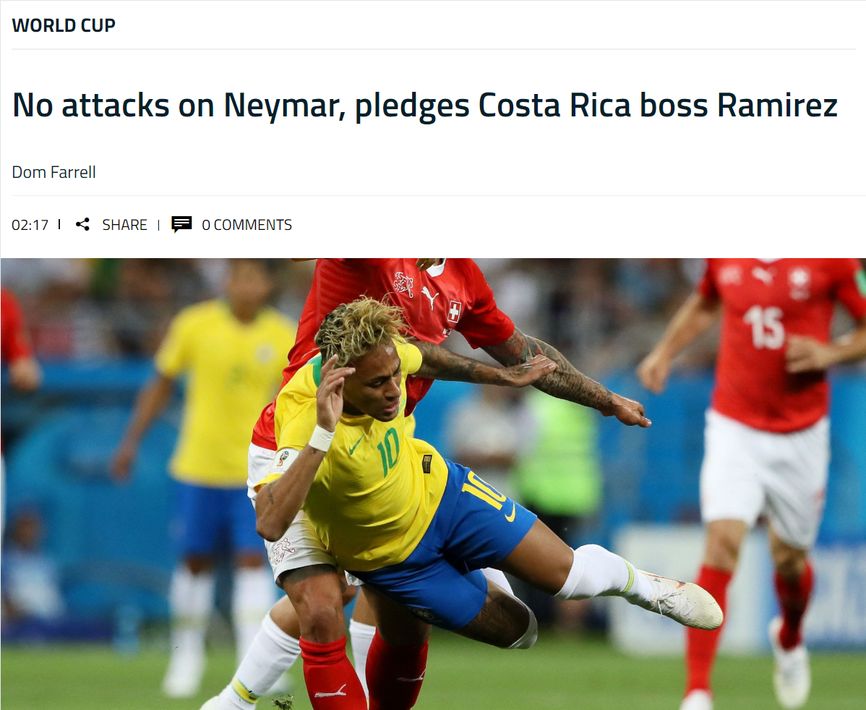866x710 pixels.
Task: Click the Puma logo on the red jersey
Action: 430,298
